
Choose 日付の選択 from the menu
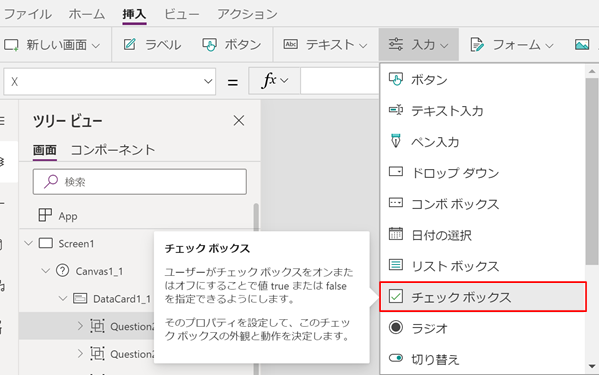tap(483, 235)
